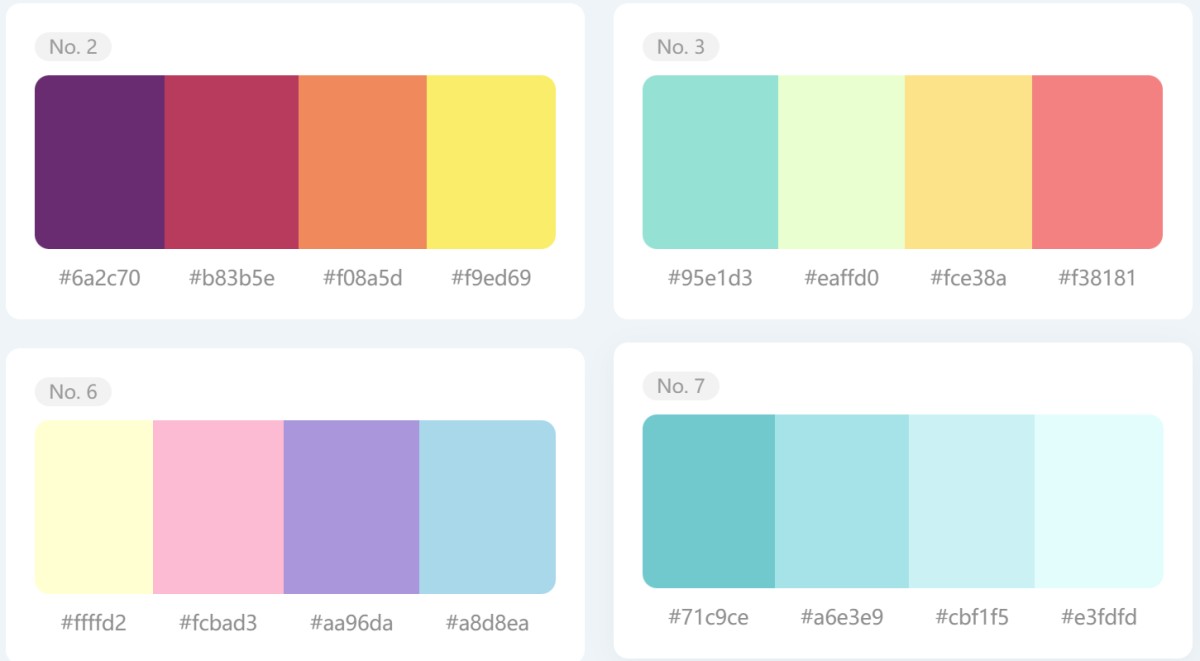
Task: Click the #e3fdfd hex code text
Action: coord(1097,617)
